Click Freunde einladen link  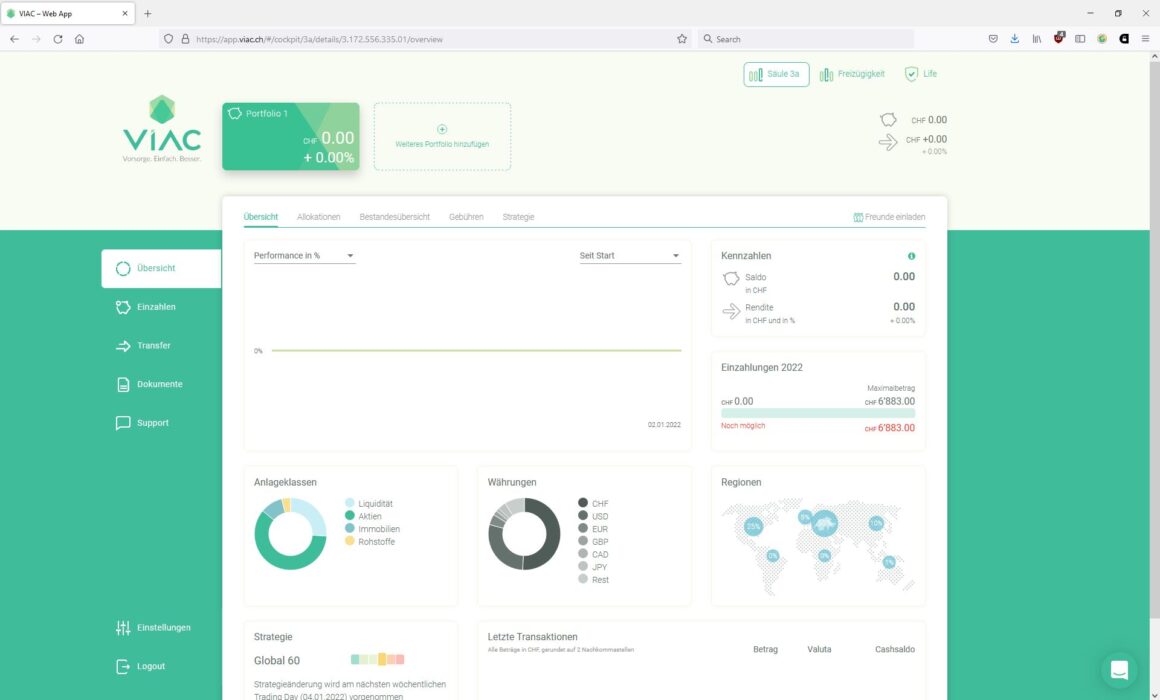[889, 217]
